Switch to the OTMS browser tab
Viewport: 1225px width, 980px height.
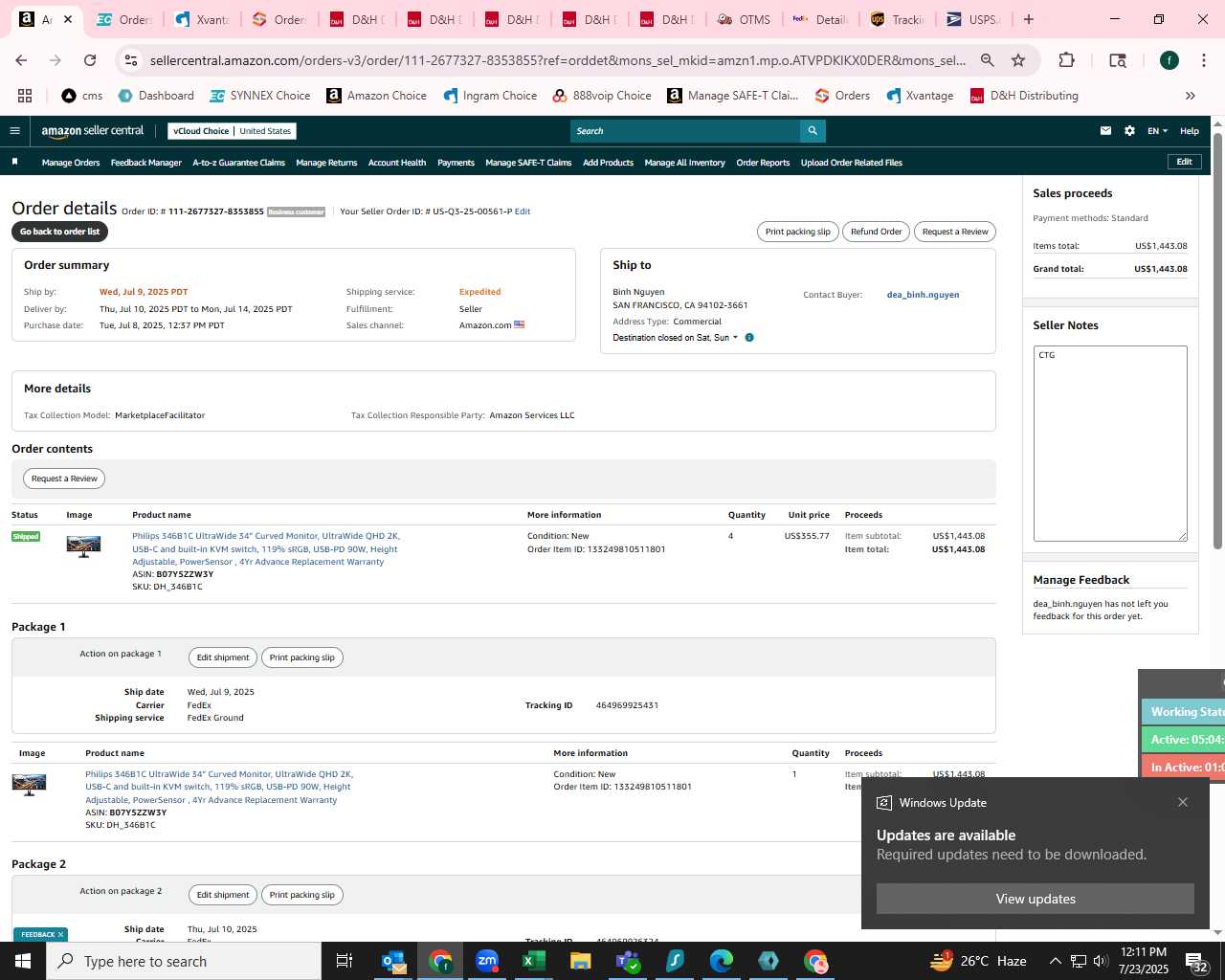tap(746, 19)
